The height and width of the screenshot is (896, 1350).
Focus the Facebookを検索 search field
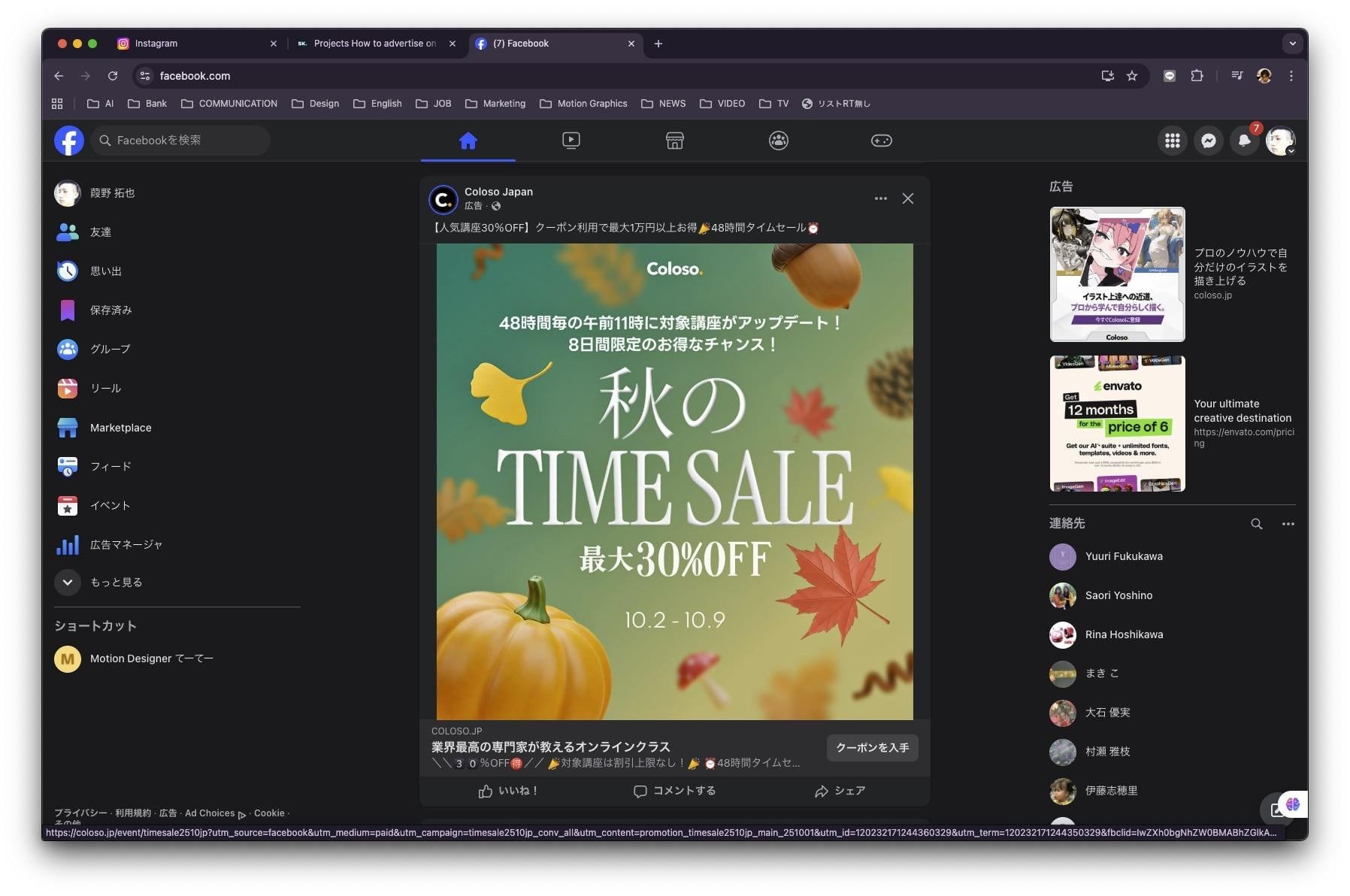coord(180,141)
